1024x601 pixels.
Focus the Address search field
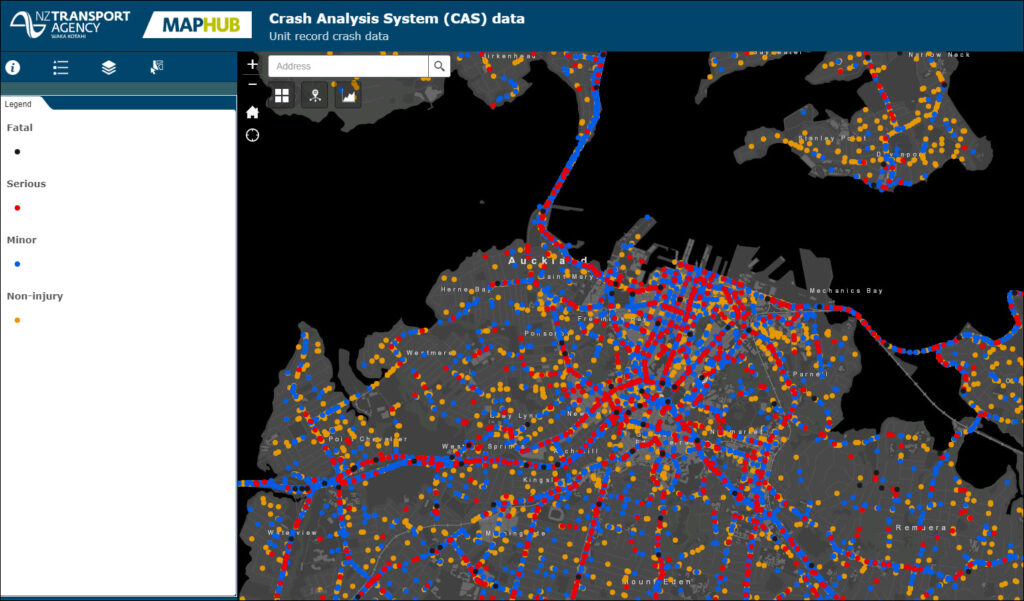point(348,66)
